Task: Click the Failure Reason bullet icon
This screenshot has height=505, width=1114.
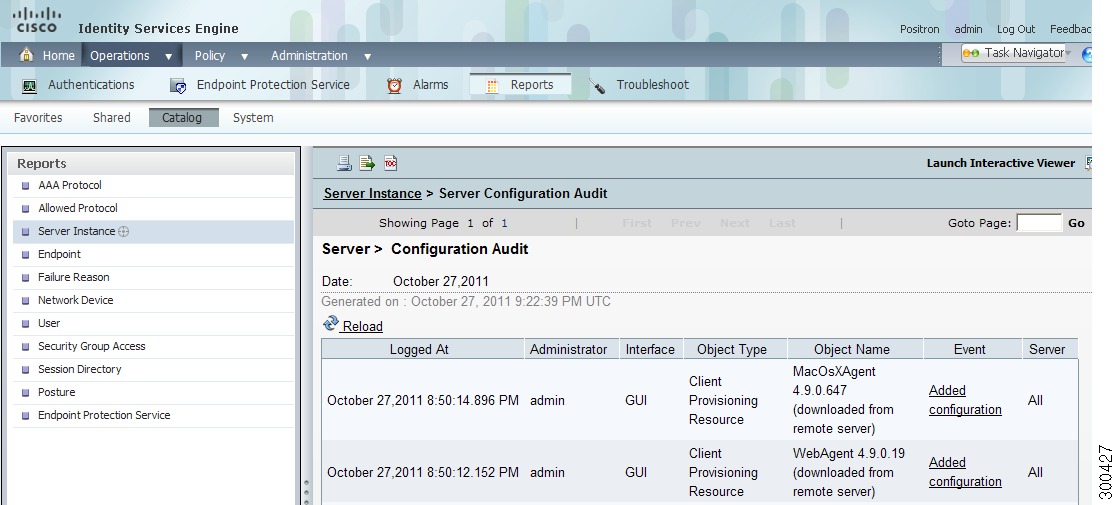Action: click(26, 278)
